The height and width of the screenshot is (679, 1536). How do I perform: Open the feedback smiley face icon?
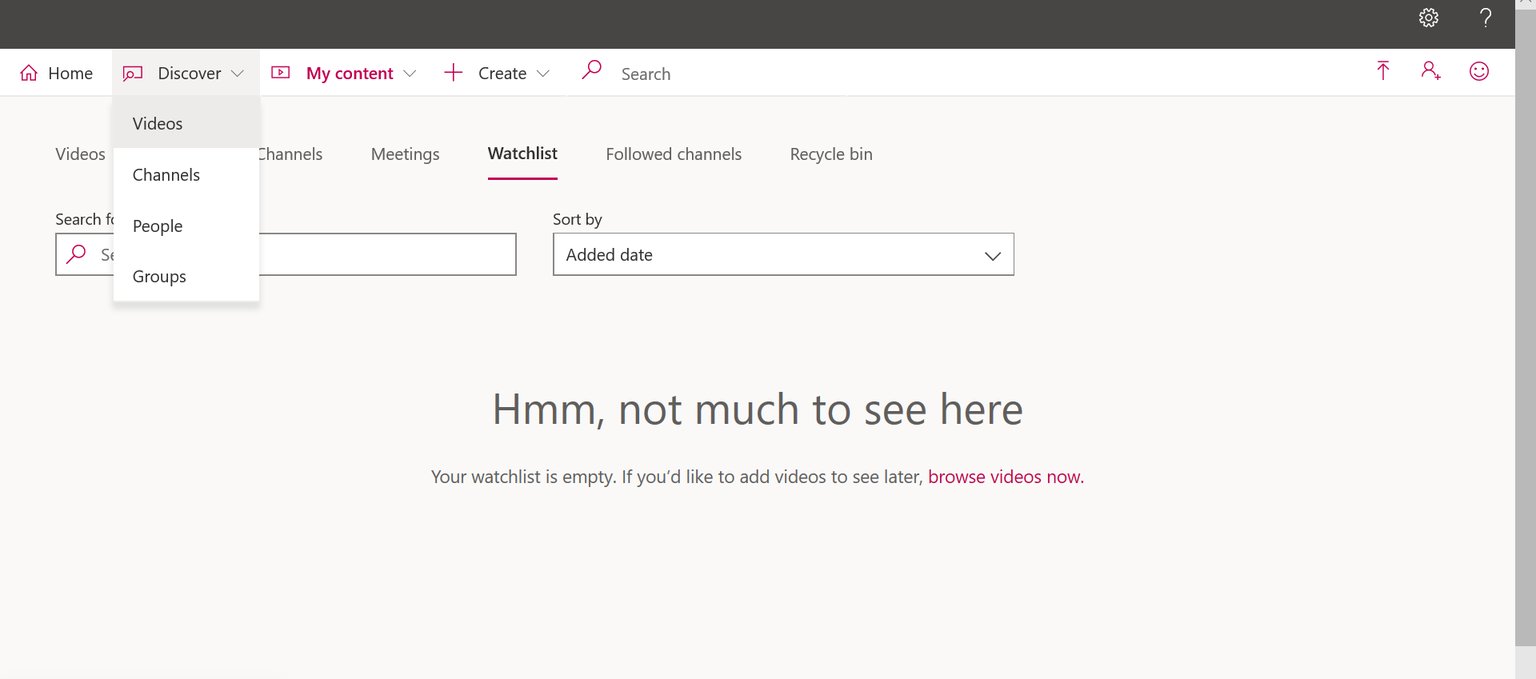coord(1479,71)
